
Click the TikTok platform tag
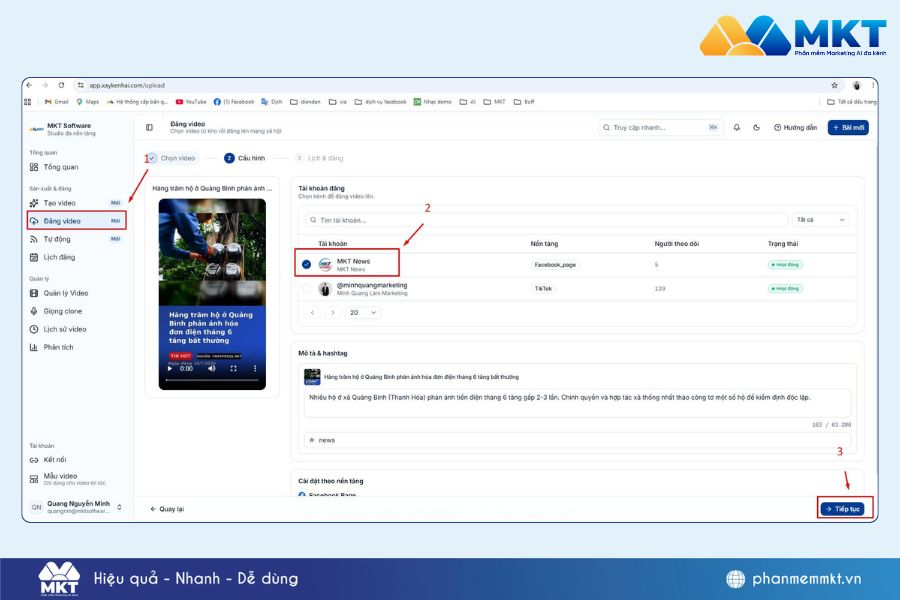(x=543, y=289)
